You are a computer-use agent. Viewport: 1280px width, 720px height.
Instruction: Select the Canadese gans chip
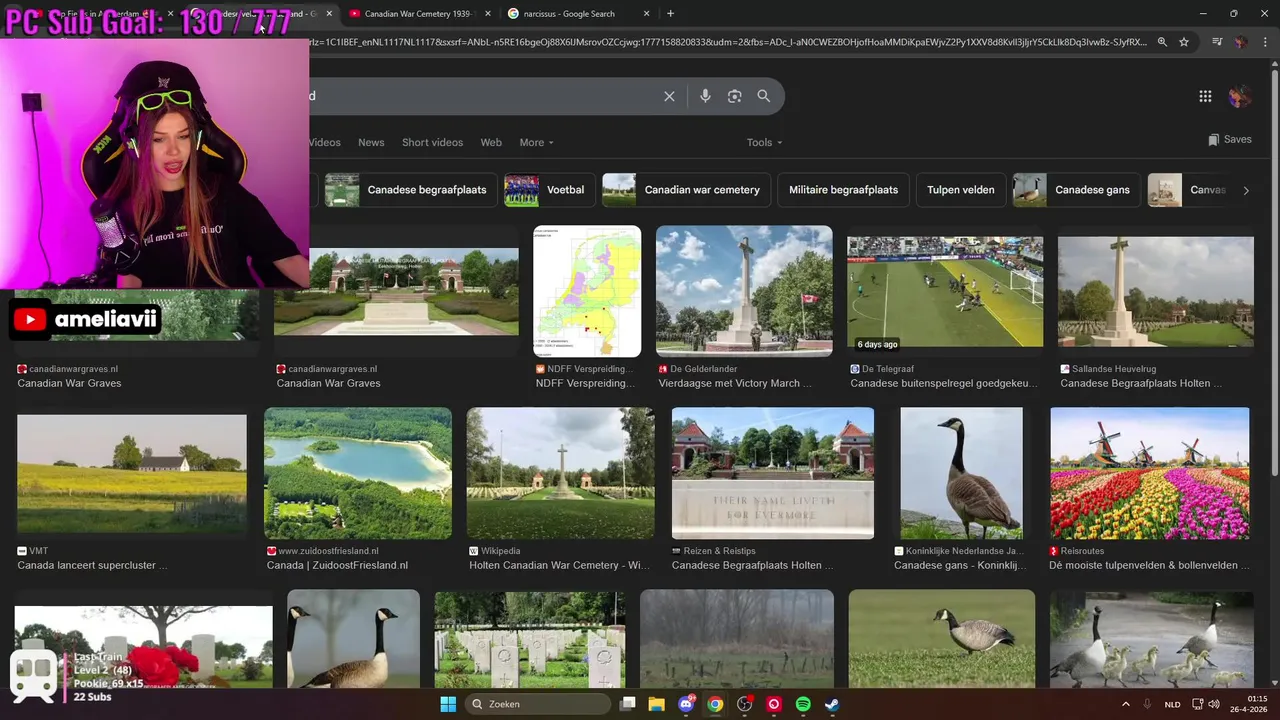[1076, 190]
